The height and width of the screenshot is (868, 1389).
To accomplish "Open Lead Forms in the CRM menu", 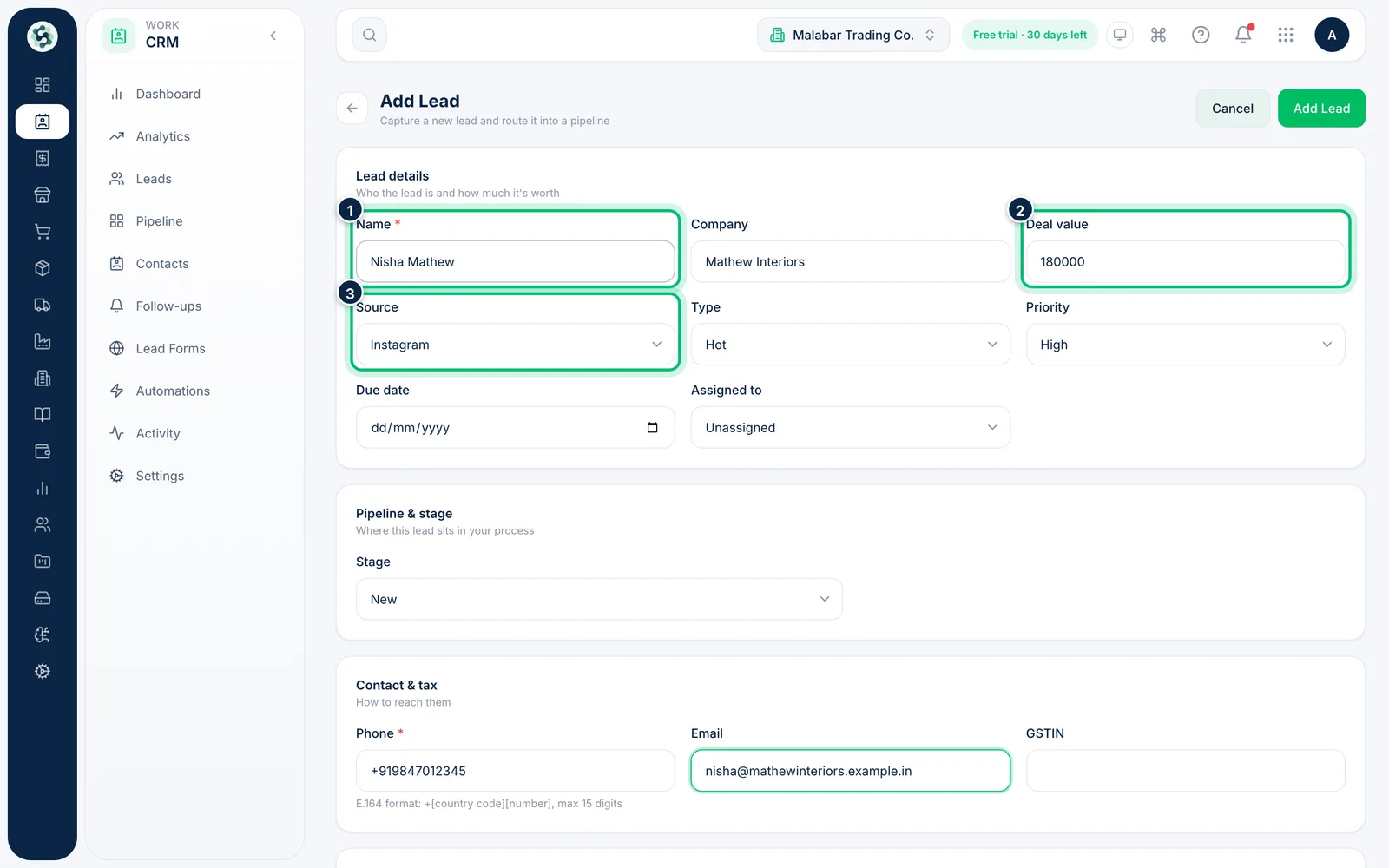I will pos(194,349).
